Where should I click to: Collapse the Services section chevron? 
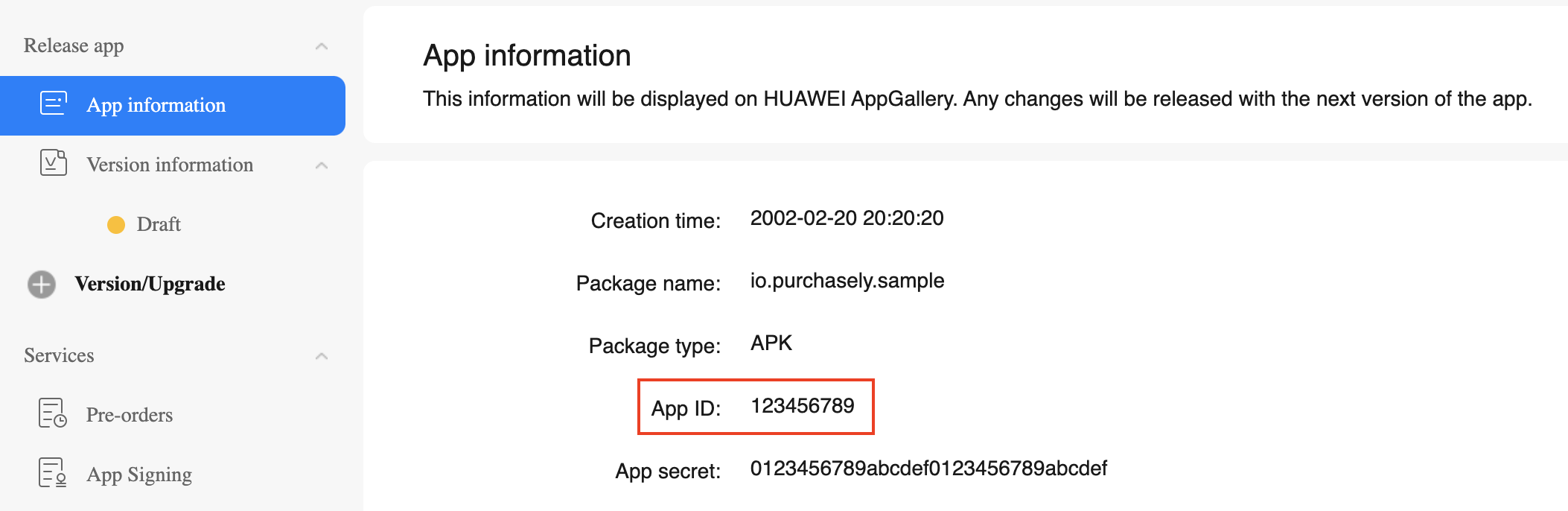point(322,356)
